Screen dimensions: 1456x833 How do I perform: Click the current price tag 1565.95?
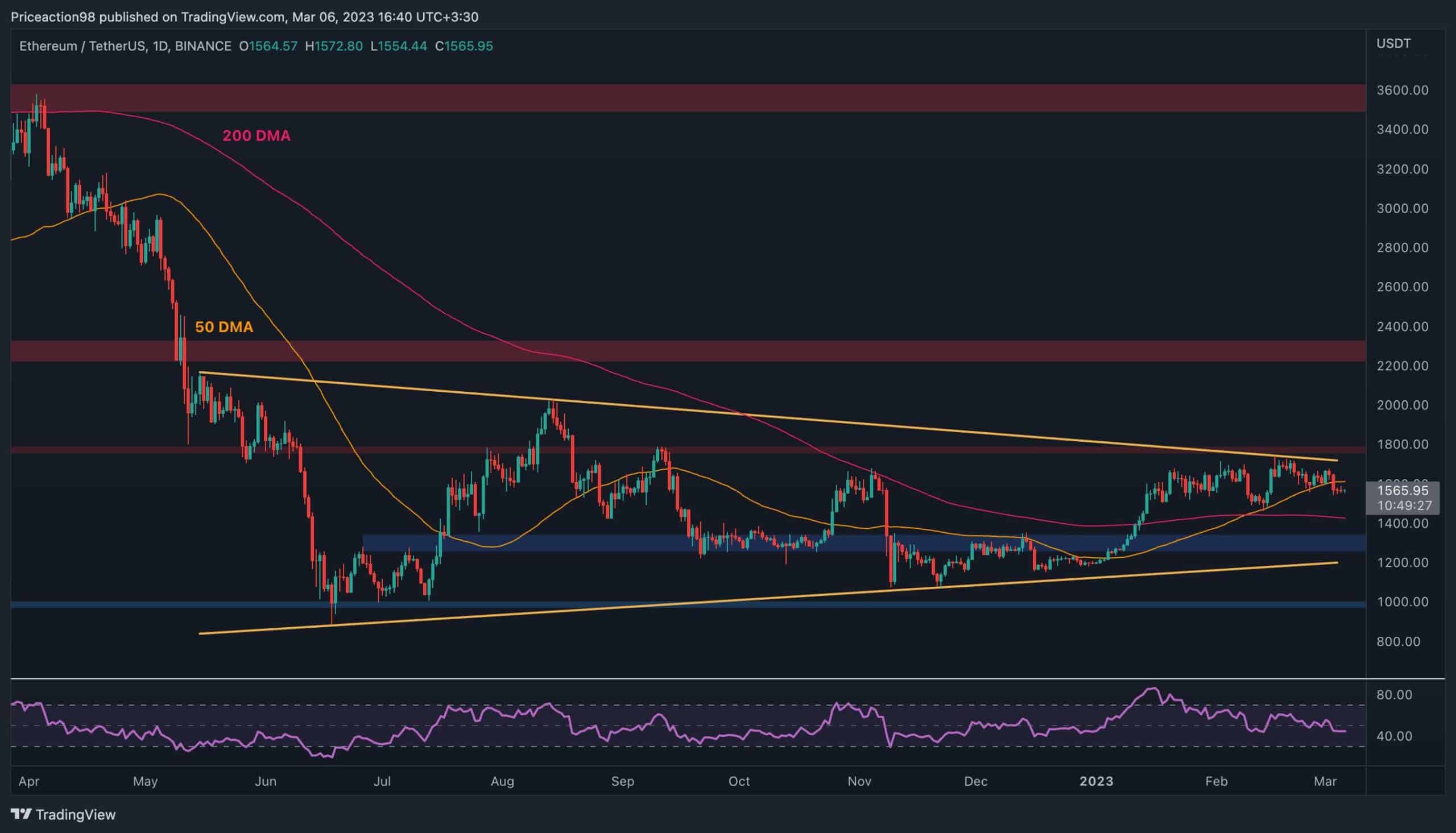(1402, 490)
